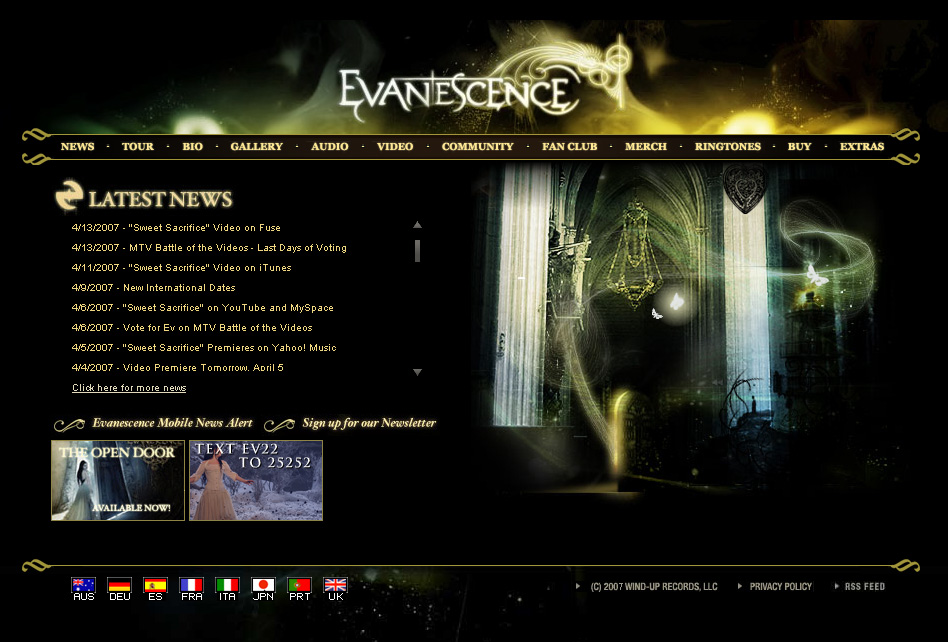Open Video Premiere Tomorrow, April 5 item
Screen dimensions: 948x642
(x=178, y=368)
